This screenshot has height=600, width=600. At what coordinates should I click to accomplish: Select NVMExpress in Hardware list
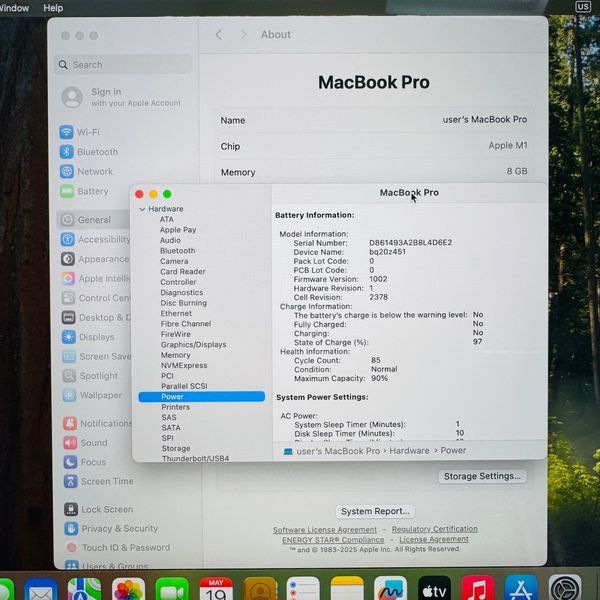[184, 365]
